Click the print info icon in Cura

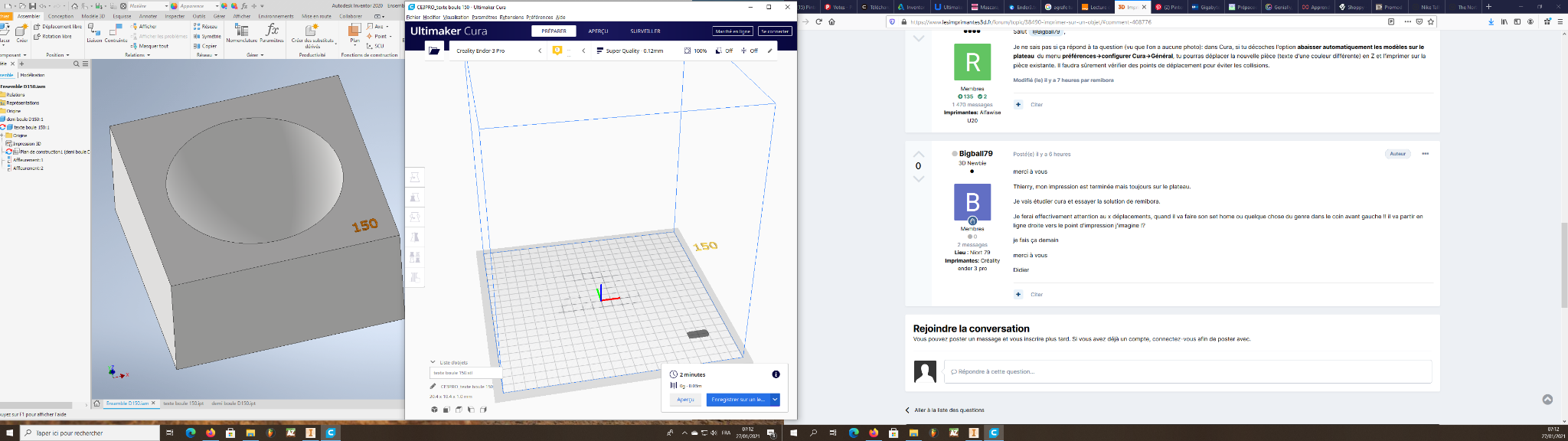[x=776, y=374]
